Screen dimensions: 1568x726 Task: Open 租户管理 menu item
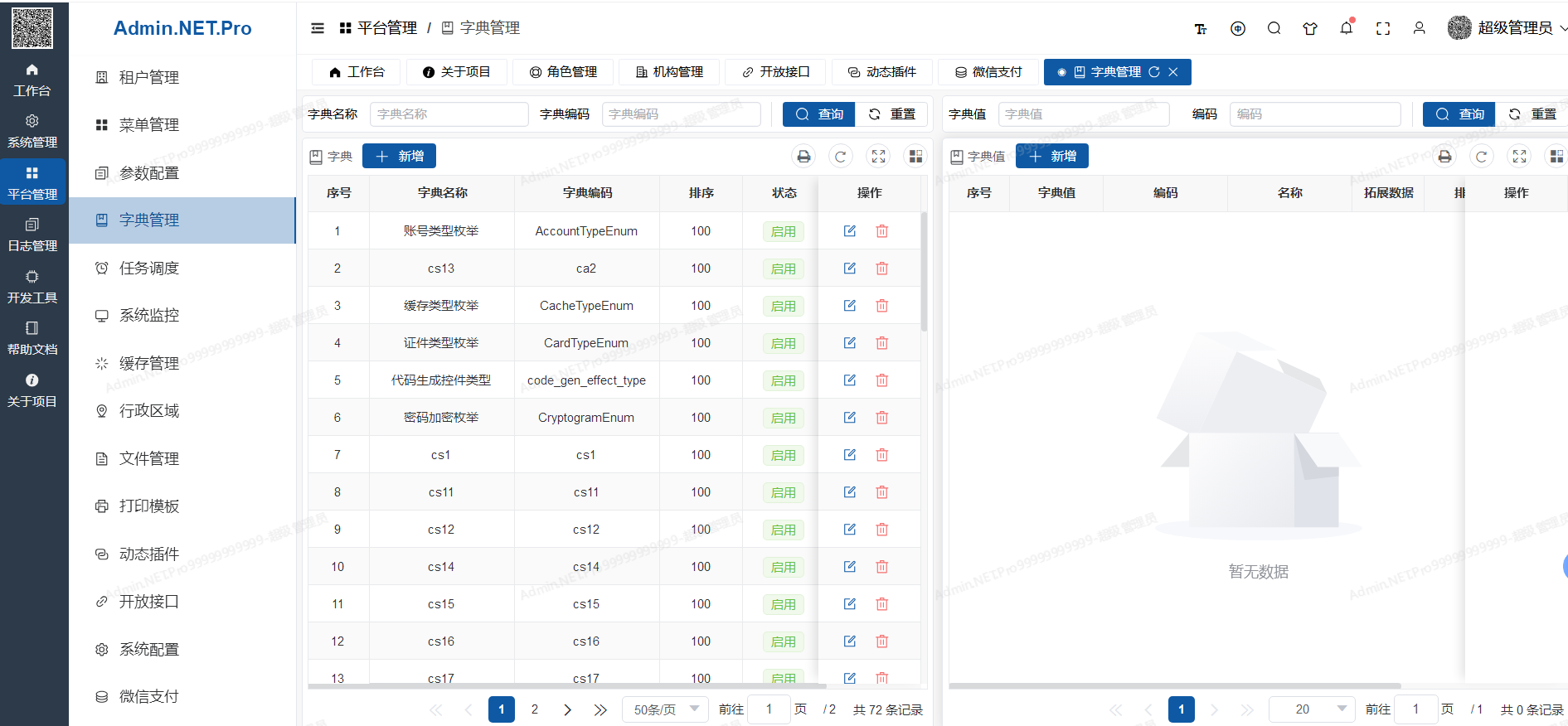click(182, 77)
